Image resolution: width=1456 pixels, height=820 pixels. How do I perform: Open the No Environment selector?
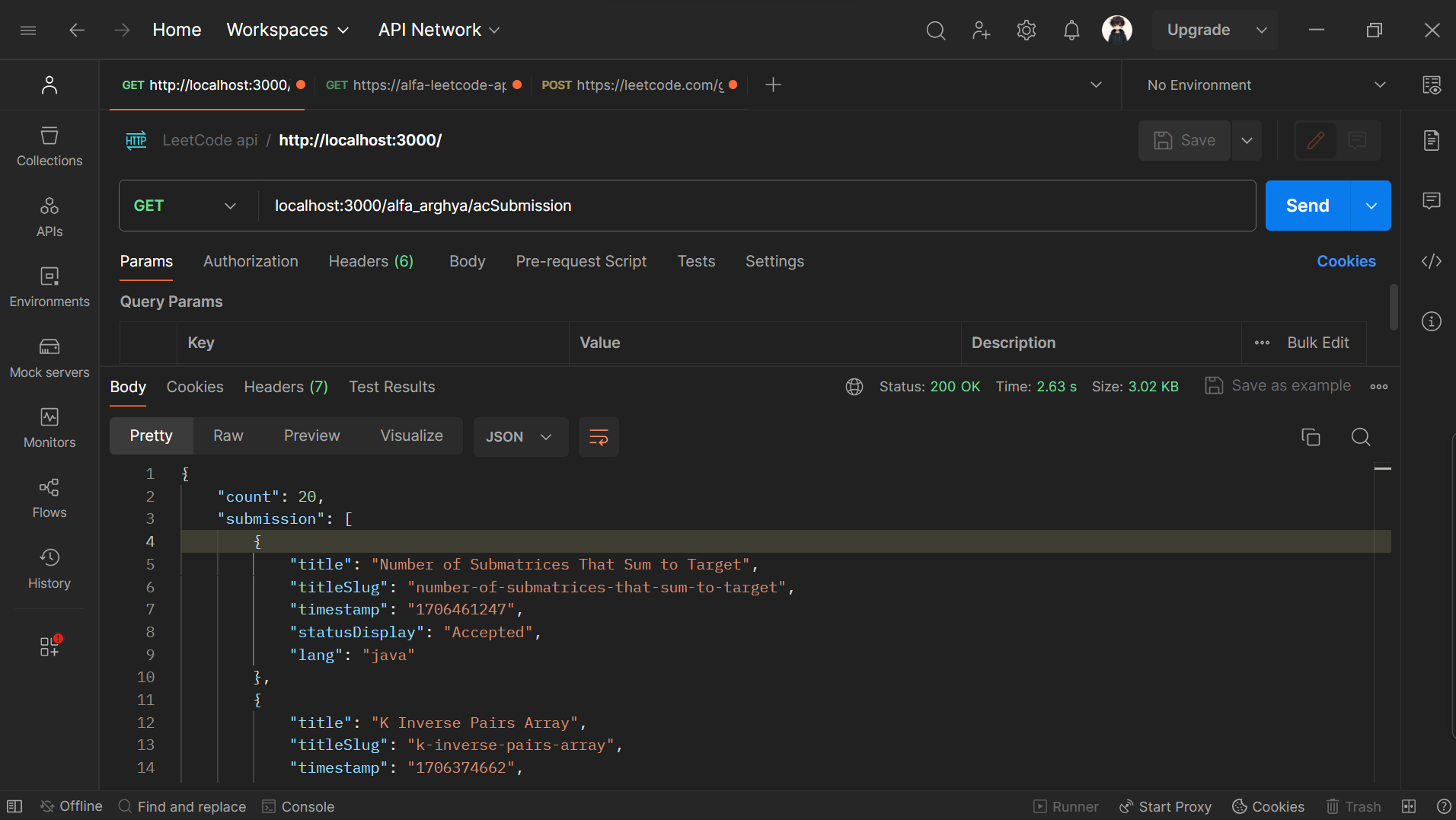pyautogui.click(x=1265, y=85)
